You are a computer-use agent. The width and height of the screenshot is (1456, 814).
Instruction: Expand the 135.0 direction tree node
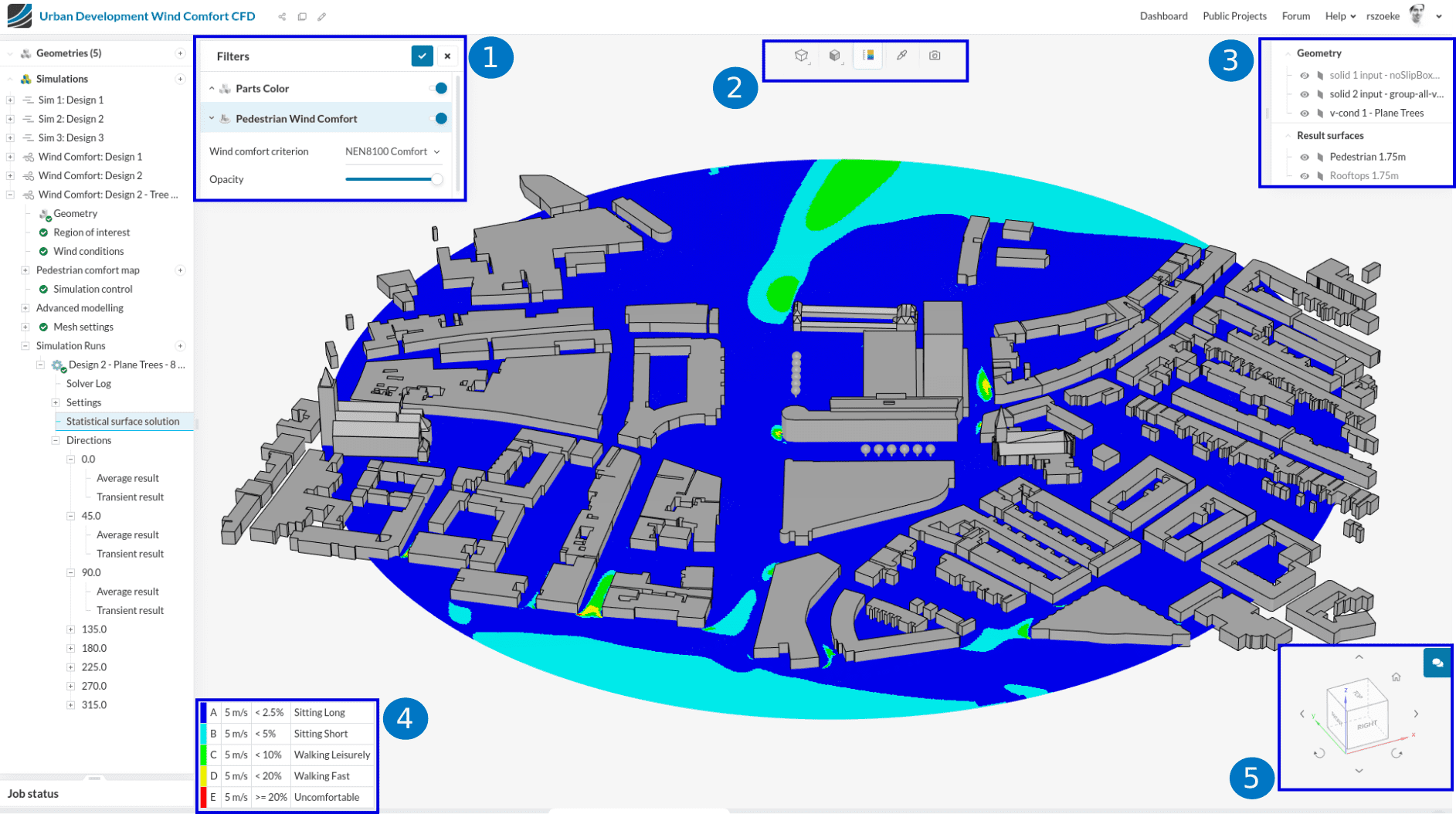pyautogui.click(x=70, y=629)
